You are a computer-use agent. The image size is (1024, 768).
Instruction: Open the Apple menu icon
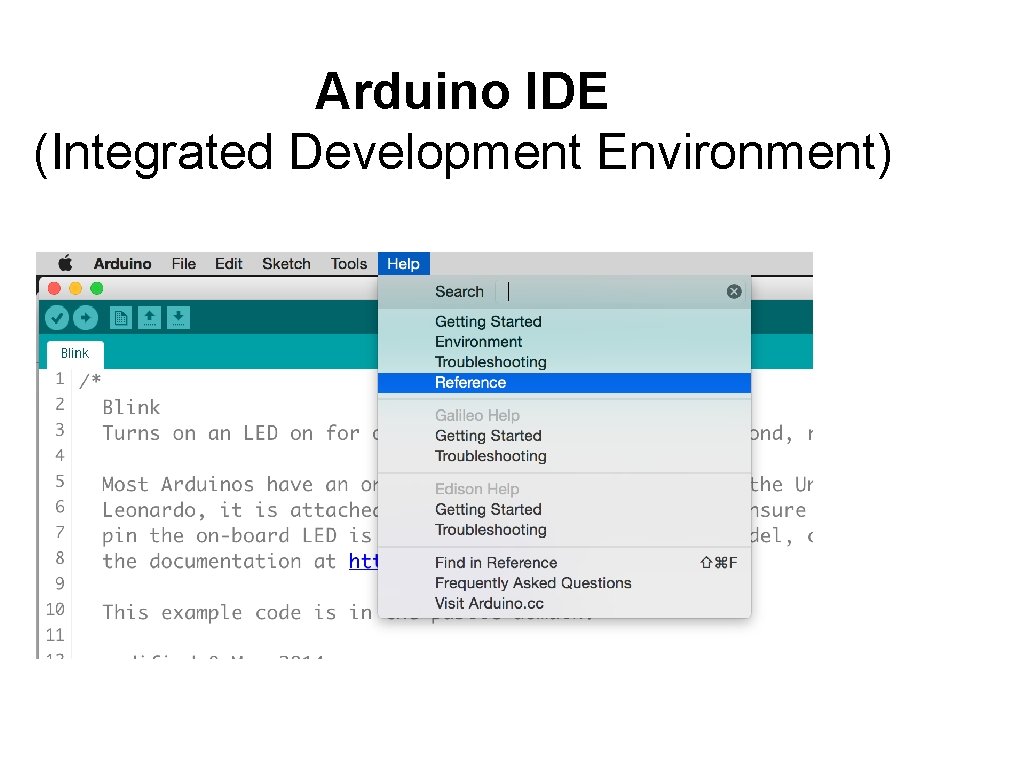(x=65, y=264)
